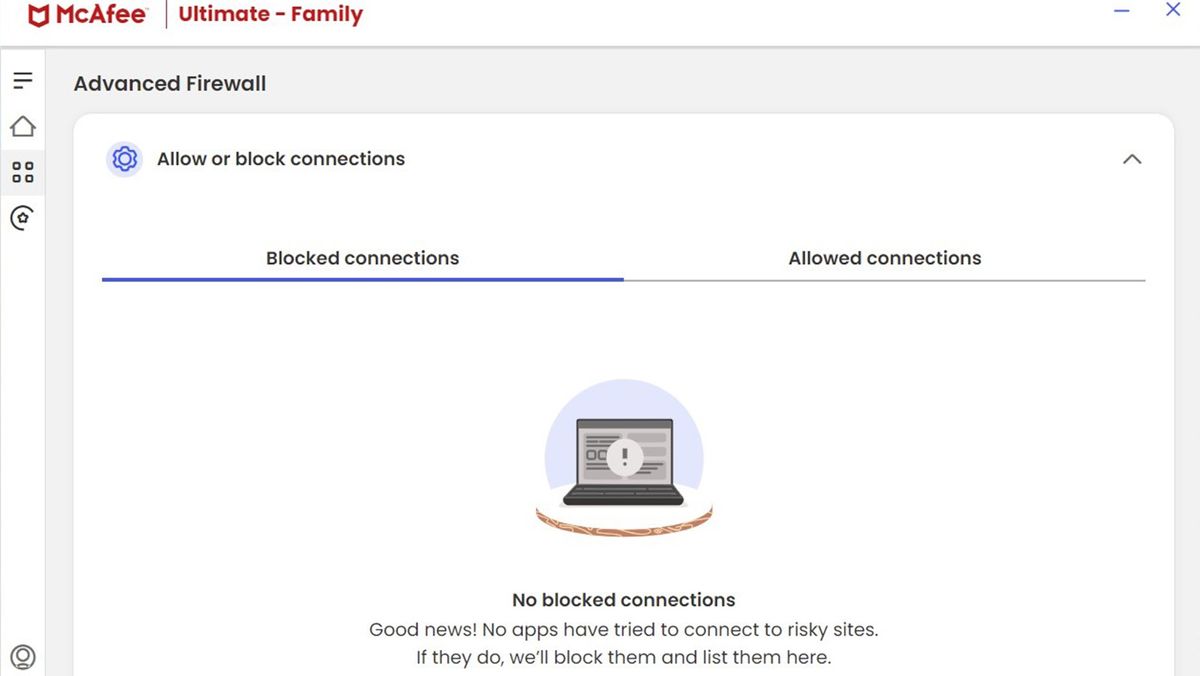Switch to the Allowed connections tab

click(x=884, y=258)
